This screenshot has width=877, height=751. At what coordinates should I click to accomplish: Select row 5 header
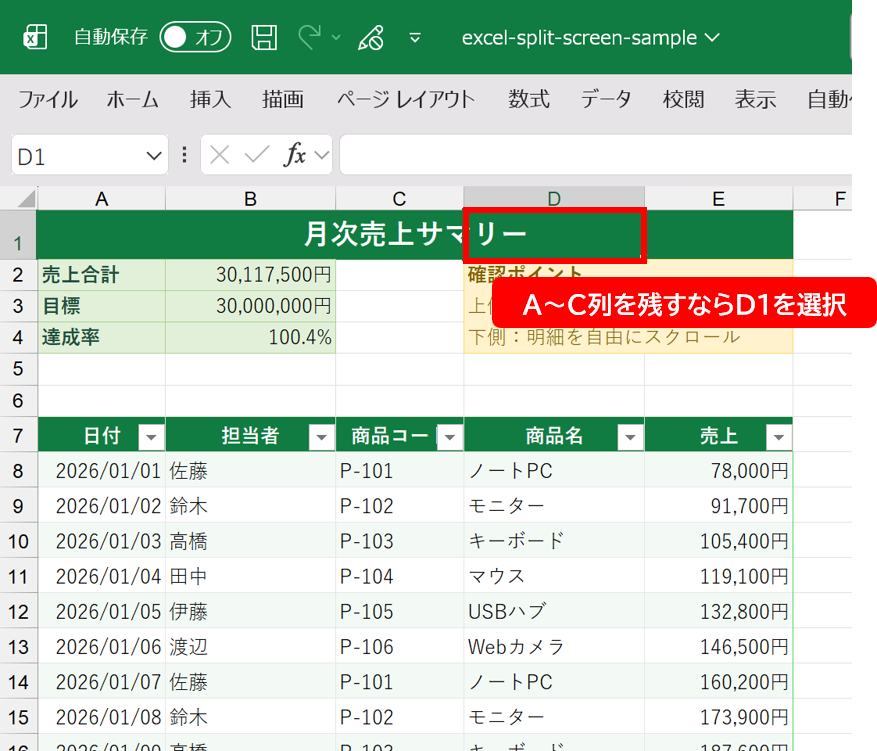[18, 369]
